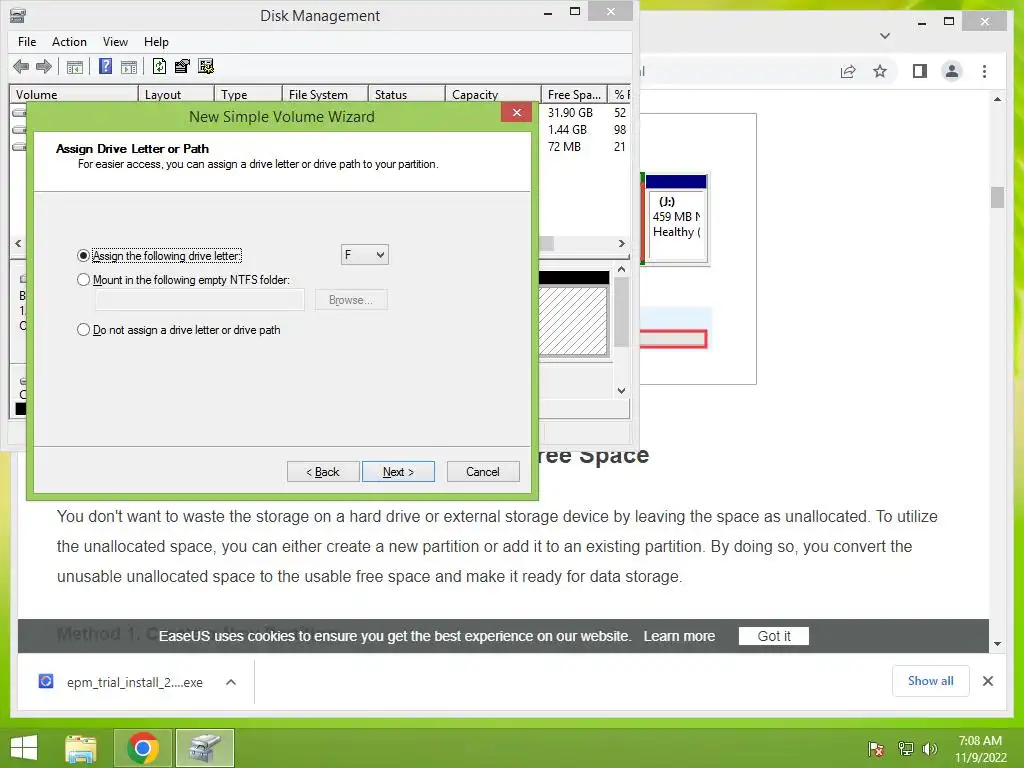The image size is (1024, 768).
Task: Close the New Simple Volume Wizard
Action: (517, 112)
